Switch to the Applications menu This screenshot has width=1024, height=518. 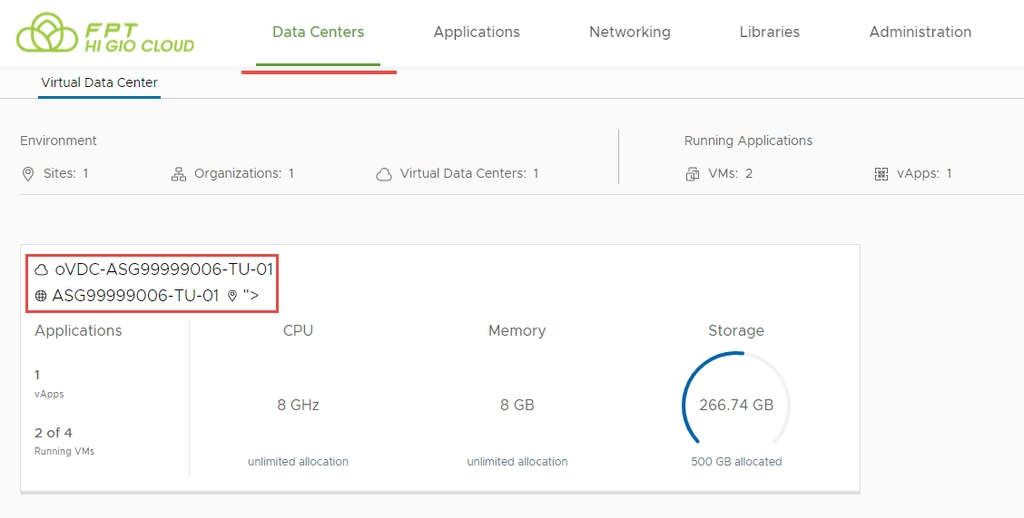coord(476,32)
